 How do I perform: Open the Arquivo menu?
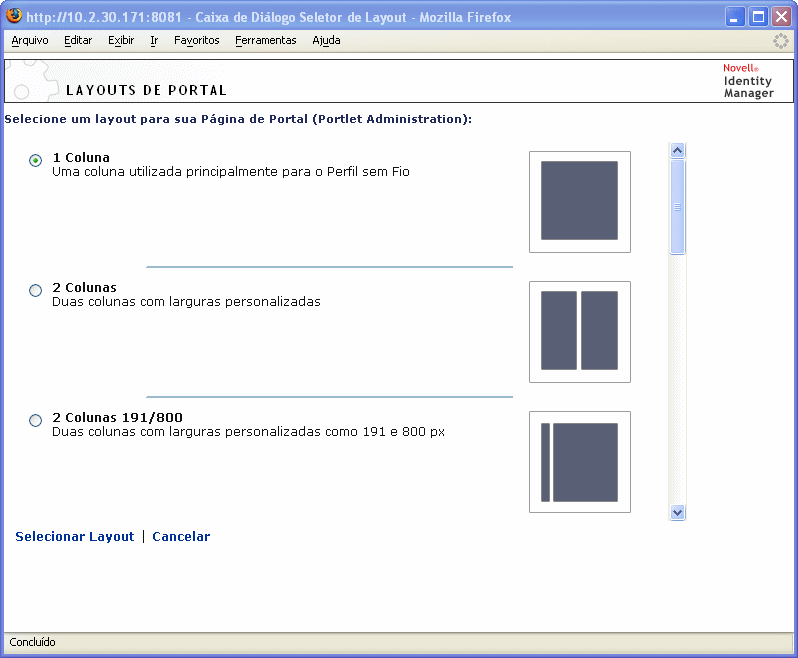click(x=30, y=40)
